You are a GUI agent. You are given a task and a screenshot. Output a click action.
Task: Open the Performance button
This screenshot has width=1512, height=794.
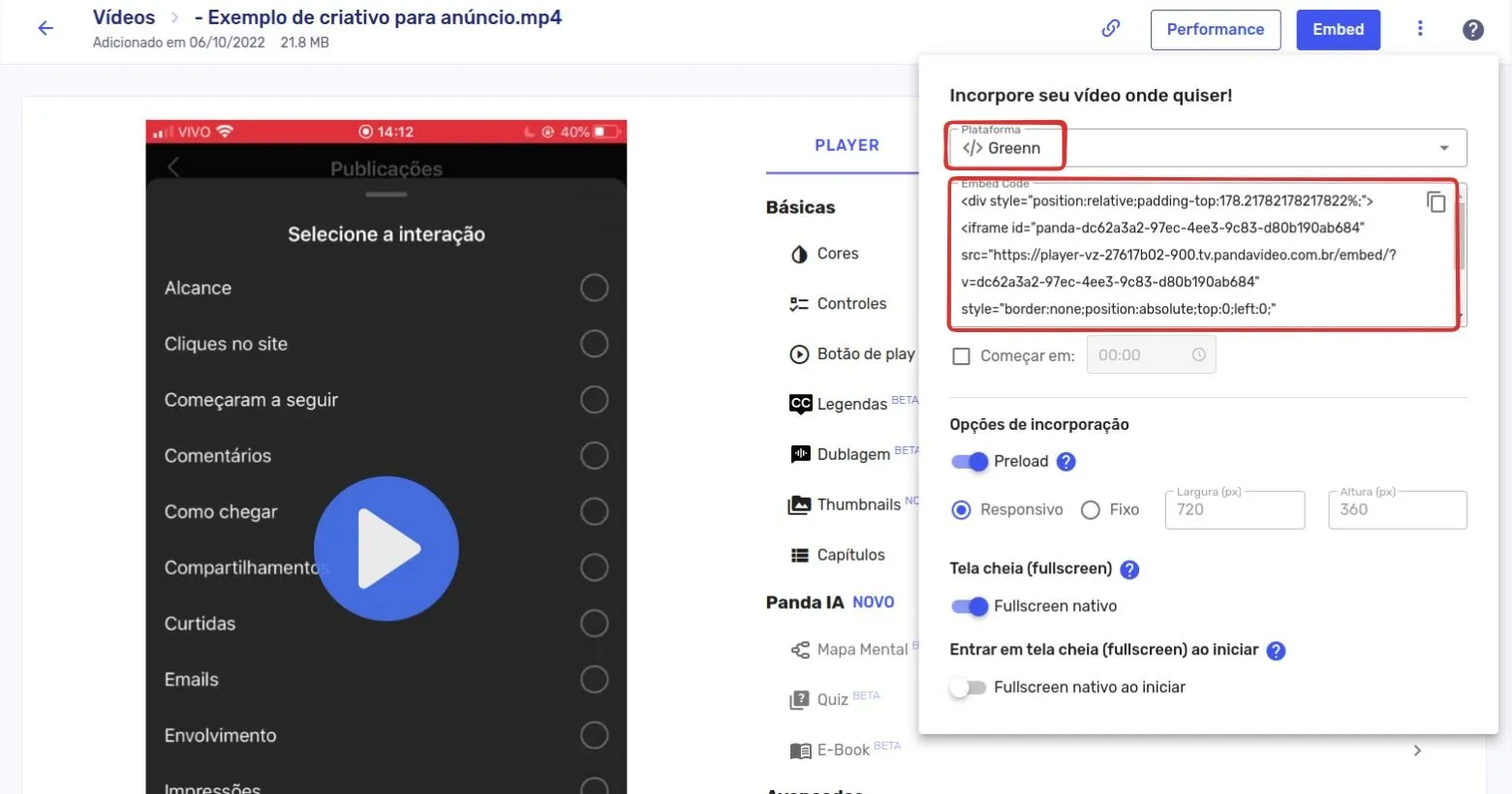pyautogui.click(x=1216, y=30)
